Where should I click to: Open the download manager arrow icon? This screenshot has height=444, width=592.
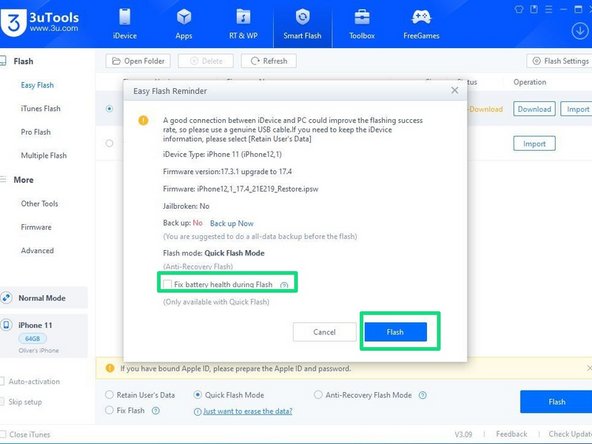(x=580, y=31)
